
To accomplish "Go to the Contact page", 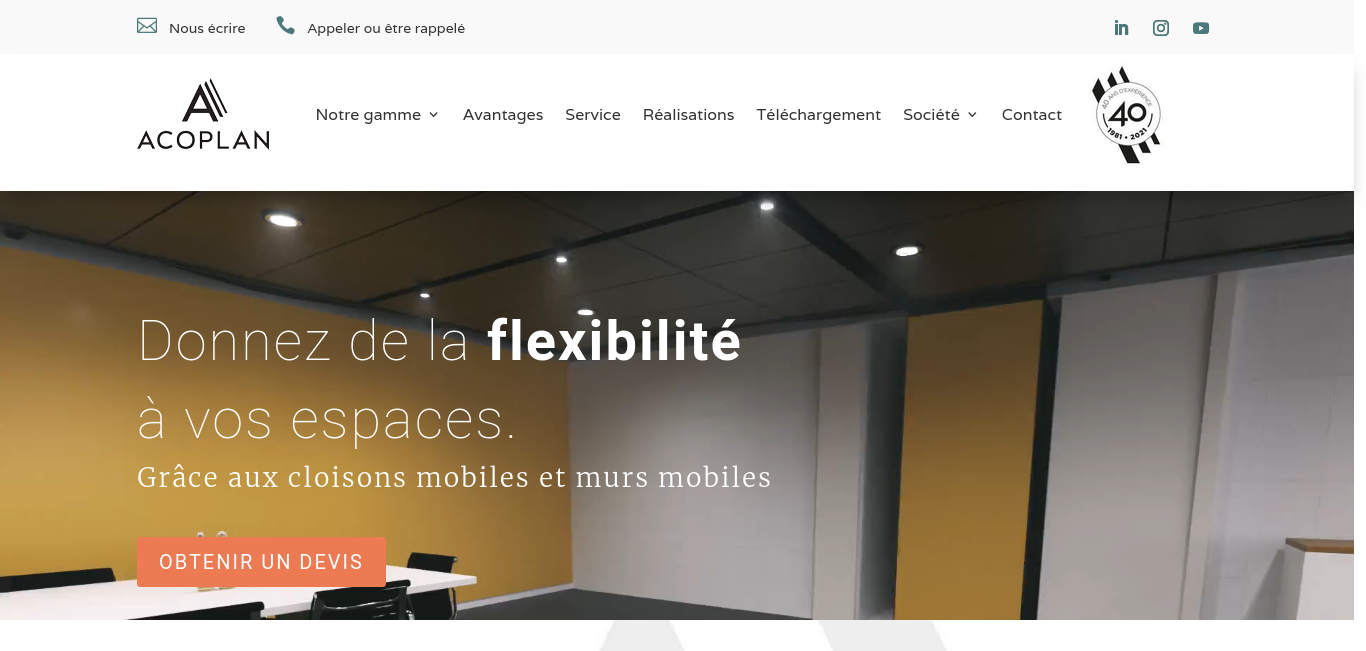I will (1032, 115).
